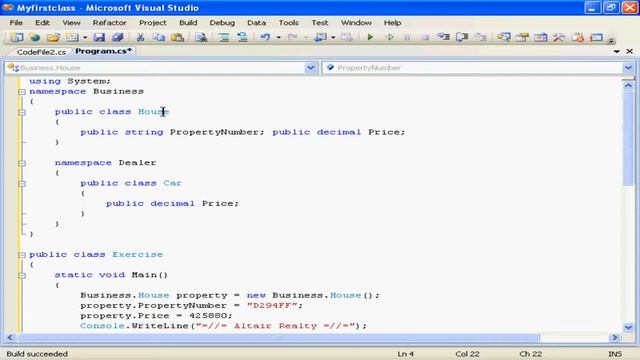Open the active files list dropdown arrow
The image size is (640, 360).
click(x=617, y=51)
